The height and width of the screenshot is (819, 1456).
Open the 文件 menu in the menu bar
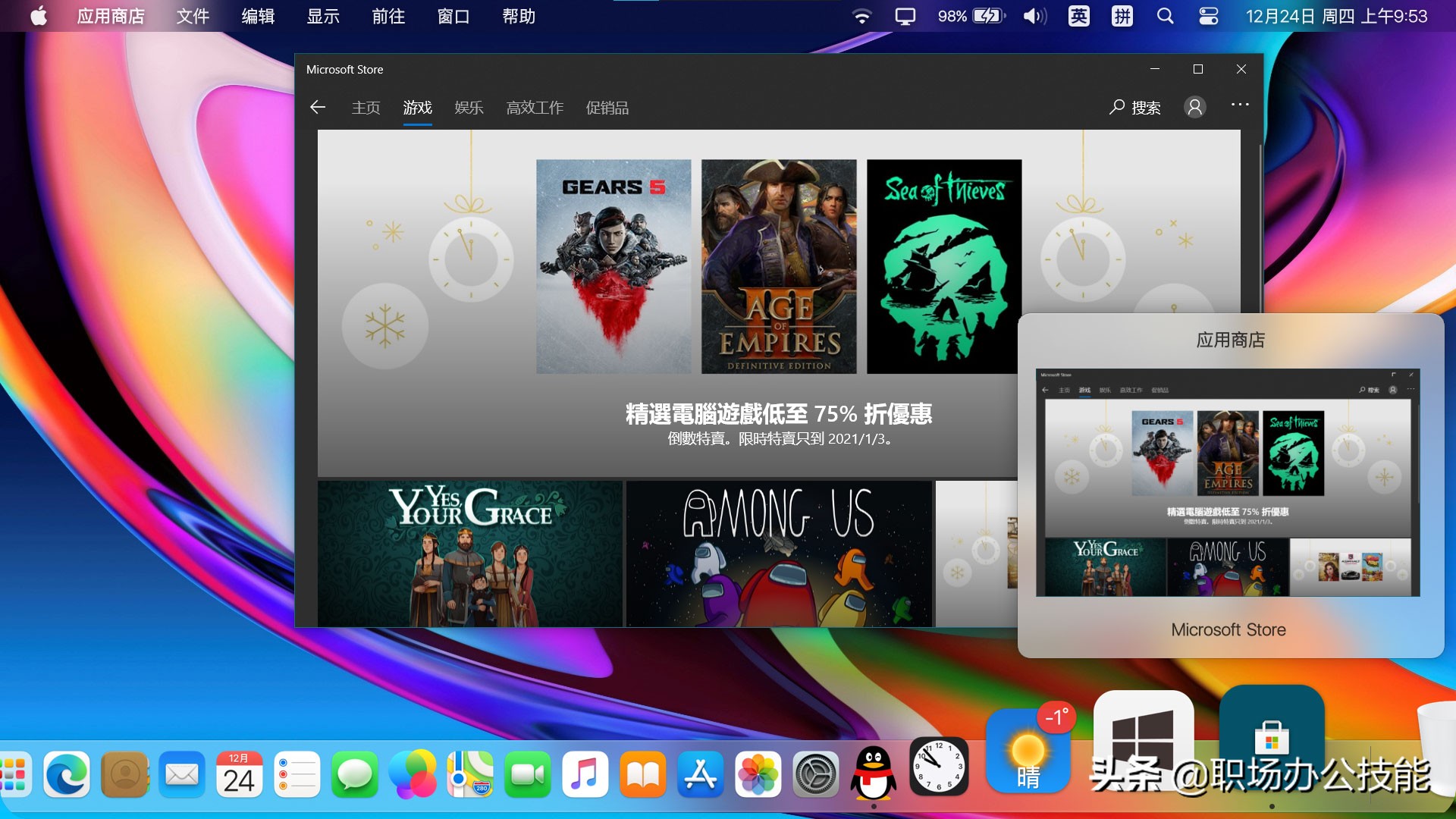point(192,16)
